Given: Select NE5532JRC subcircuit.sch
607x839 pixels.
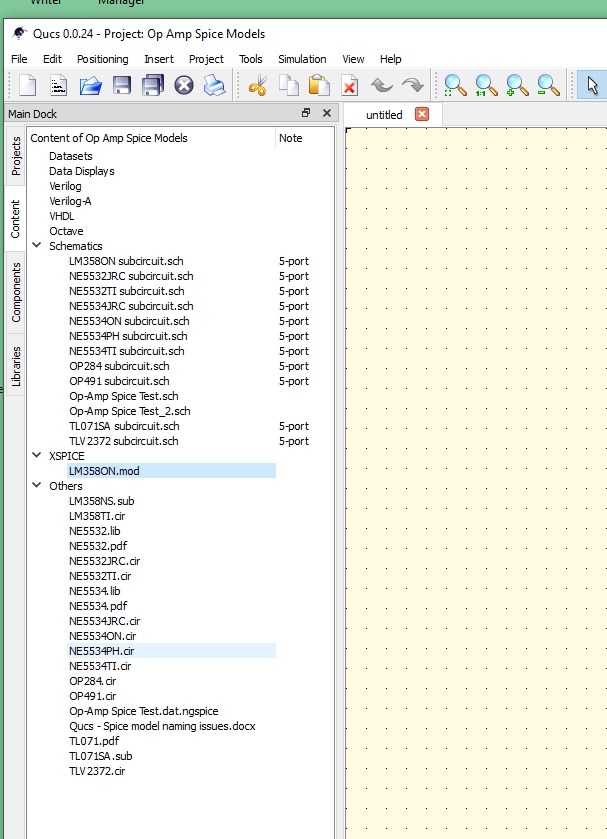Looking at the screenshot, I should [131, 276].
